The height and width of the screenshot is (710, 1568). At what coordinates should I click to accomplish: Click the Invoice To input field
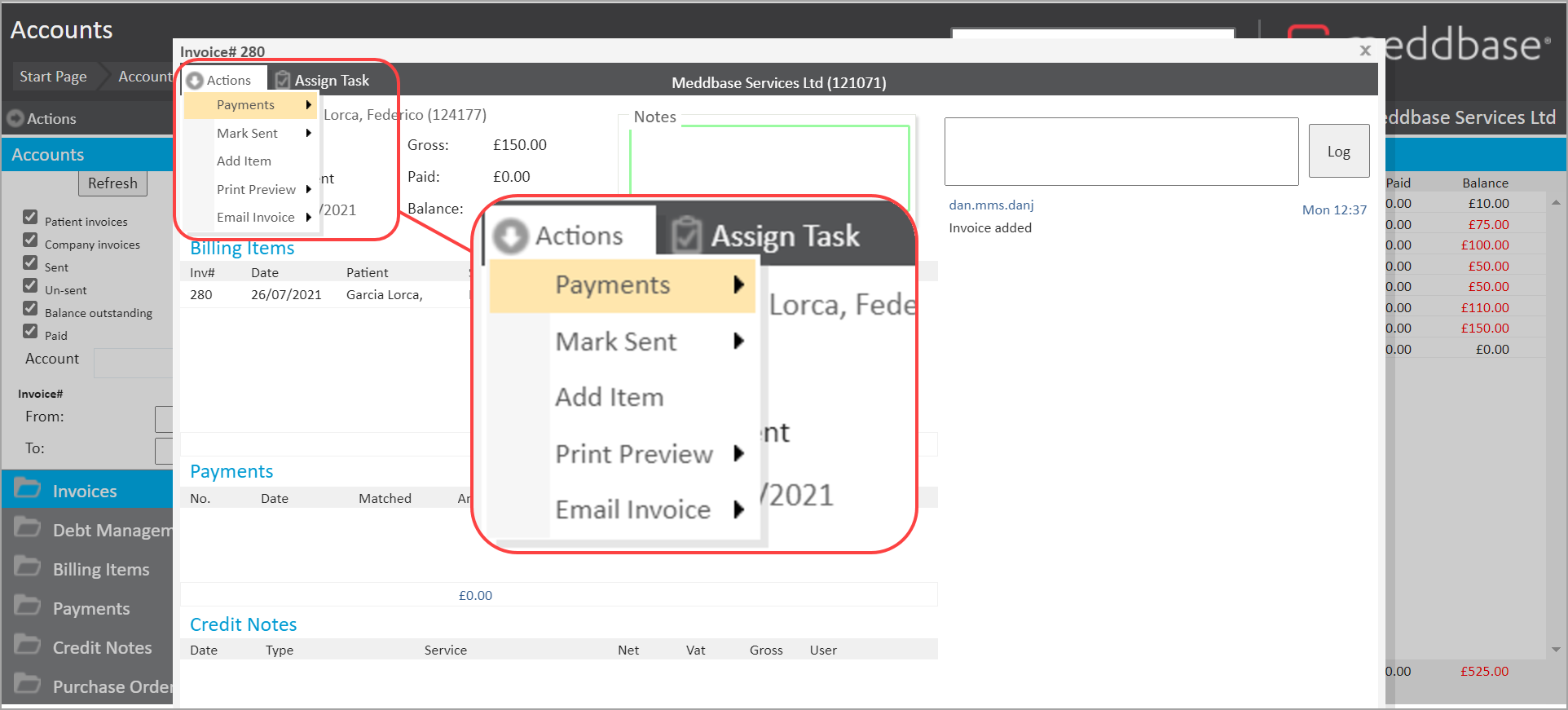164,451
